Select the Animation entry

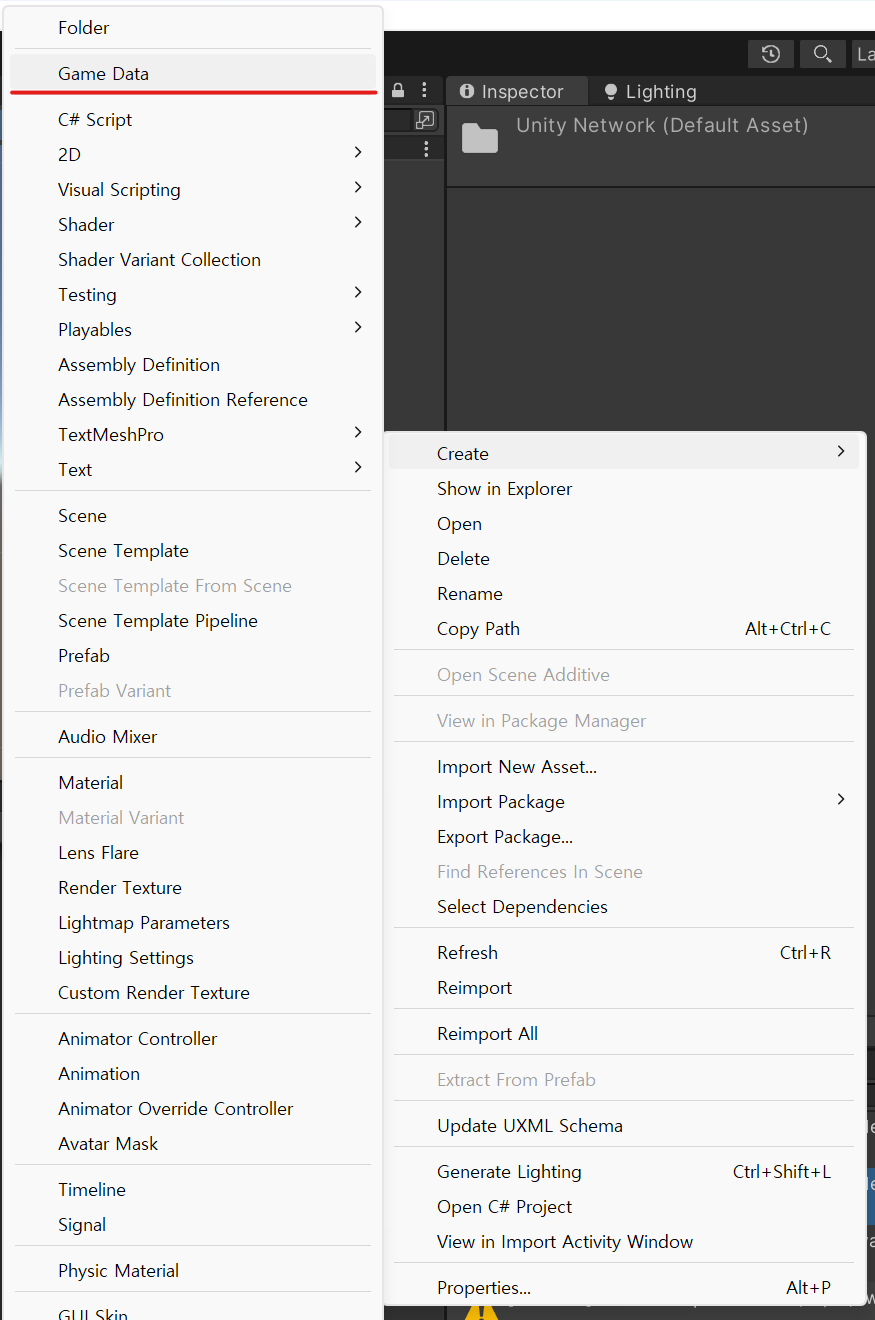click(193, 1074)
